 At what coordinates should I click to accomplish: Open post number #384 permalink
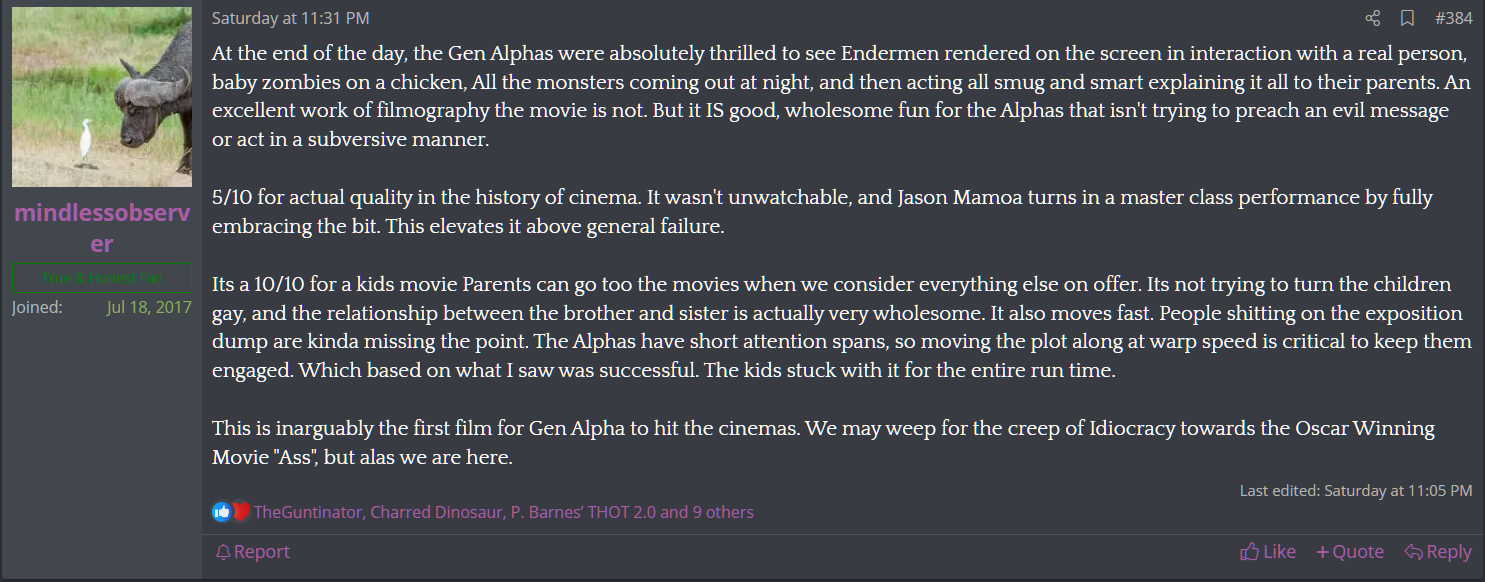1453,18
